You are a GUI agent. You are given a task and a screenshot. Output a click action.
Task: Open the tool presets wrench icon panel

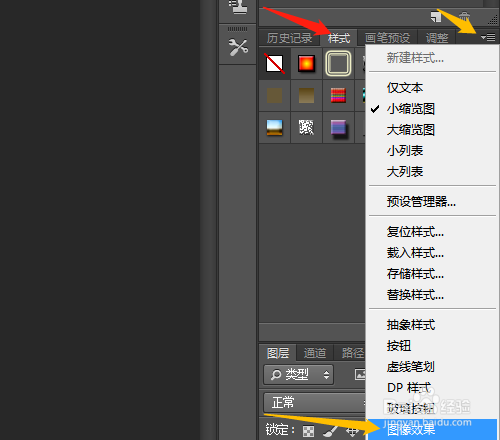tap(238, 47)
